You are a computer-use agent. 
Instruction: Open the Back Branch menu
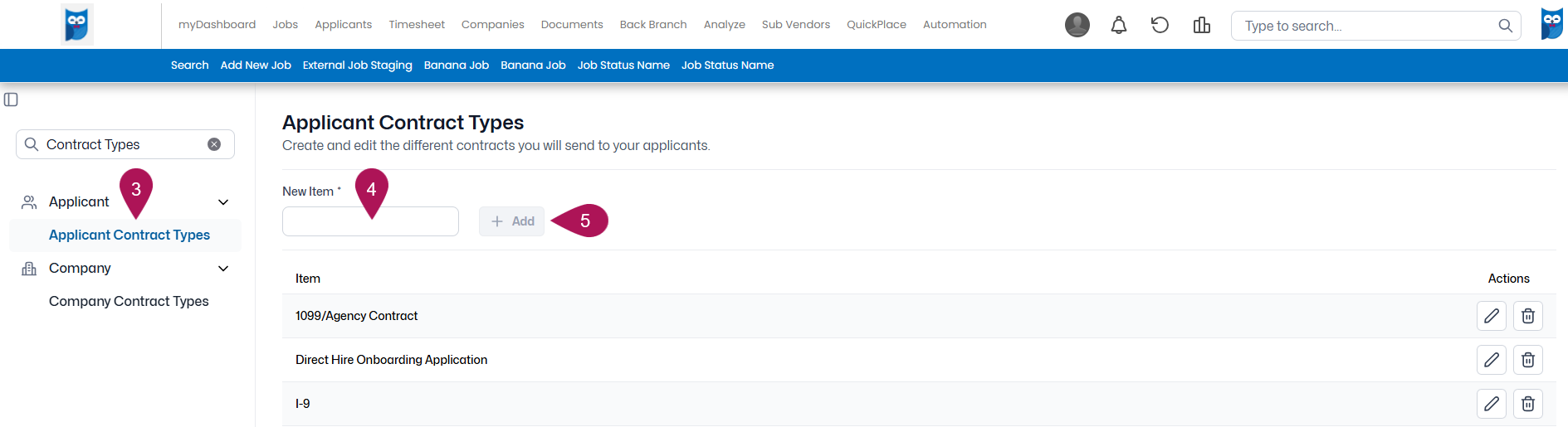click(653, 25)
